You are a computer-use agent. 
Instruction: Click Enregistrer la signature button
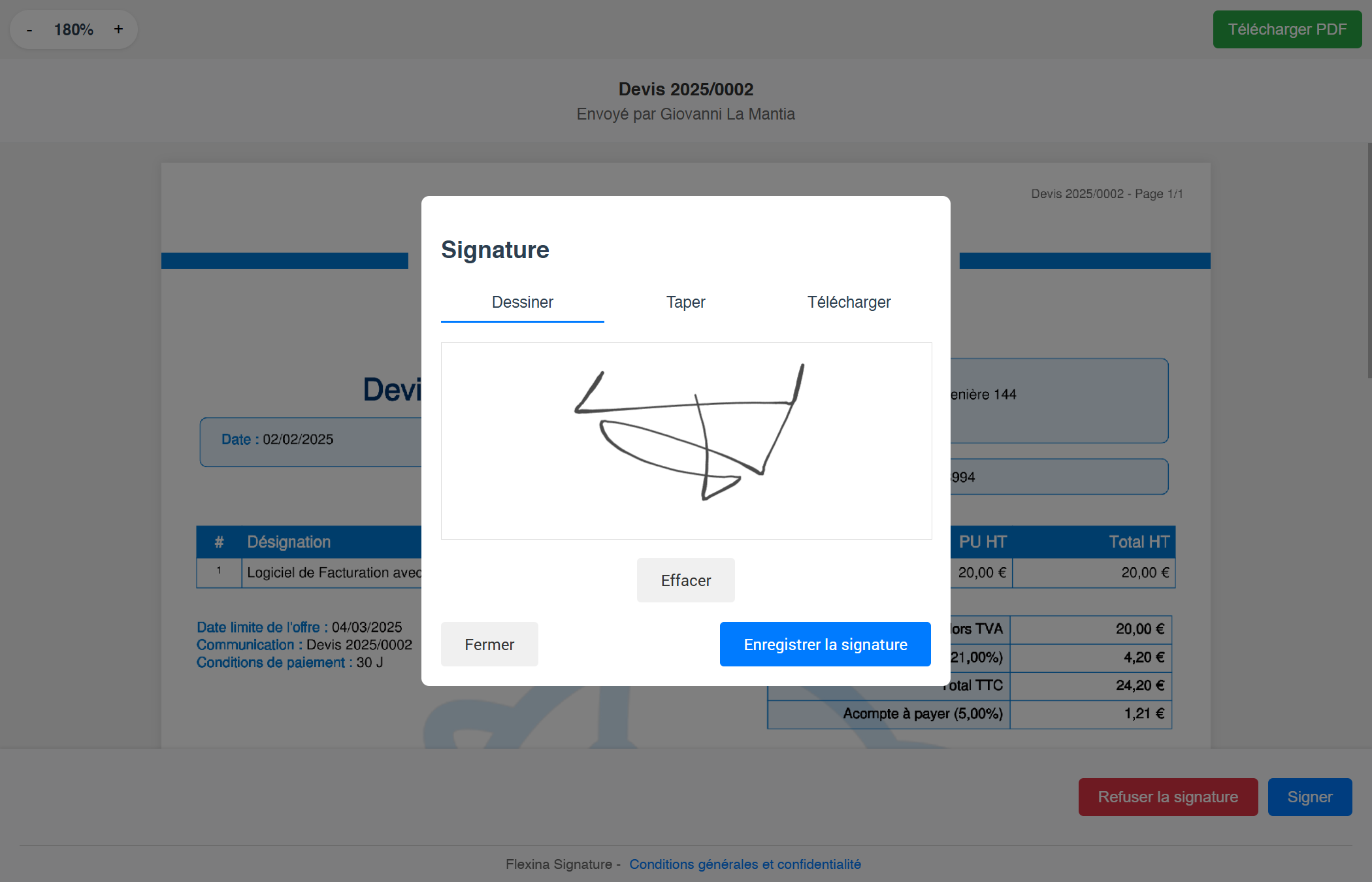point(825,644)
